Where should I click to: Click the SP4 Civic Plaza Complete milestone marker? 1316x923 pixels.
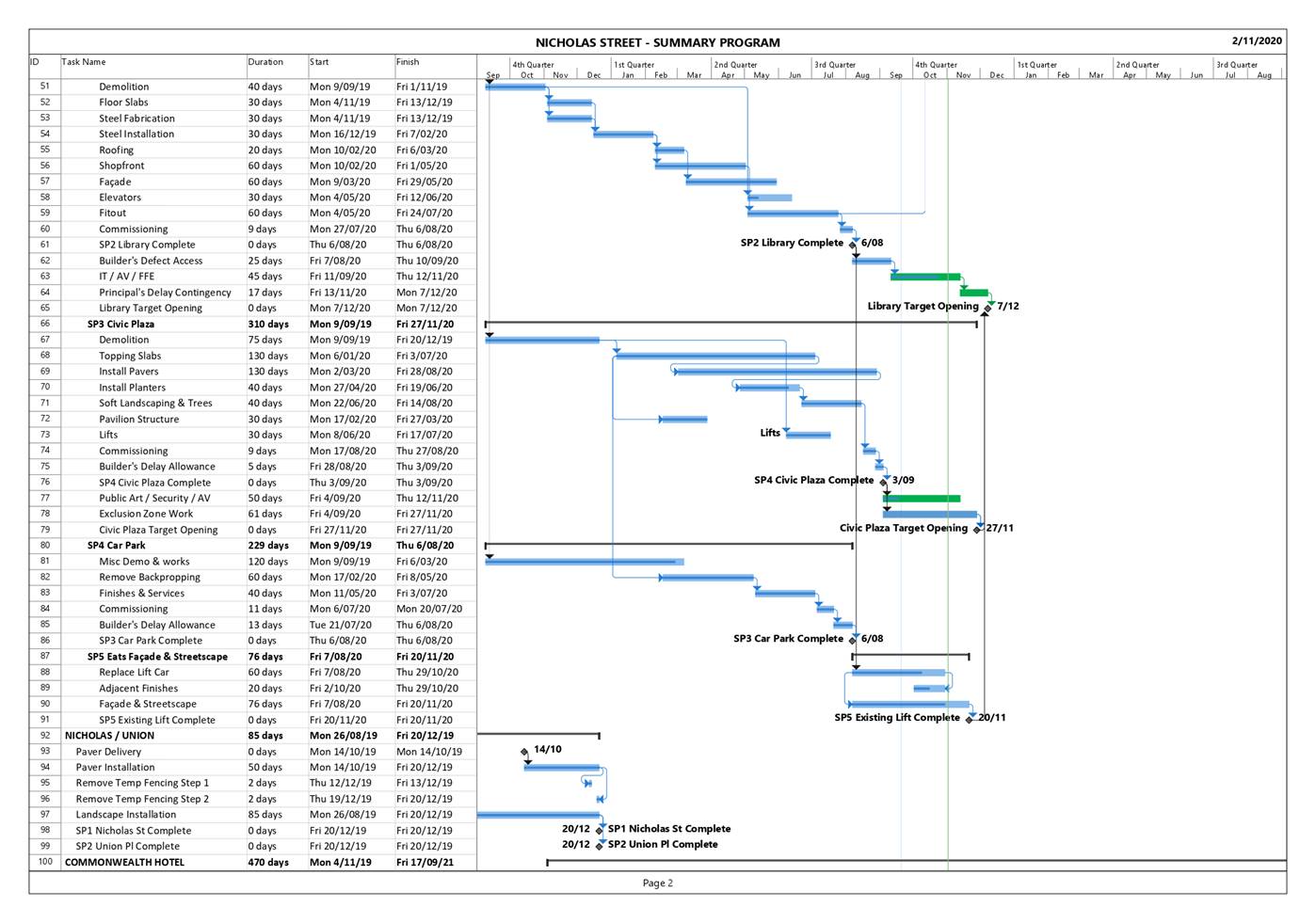click(884, 482)
